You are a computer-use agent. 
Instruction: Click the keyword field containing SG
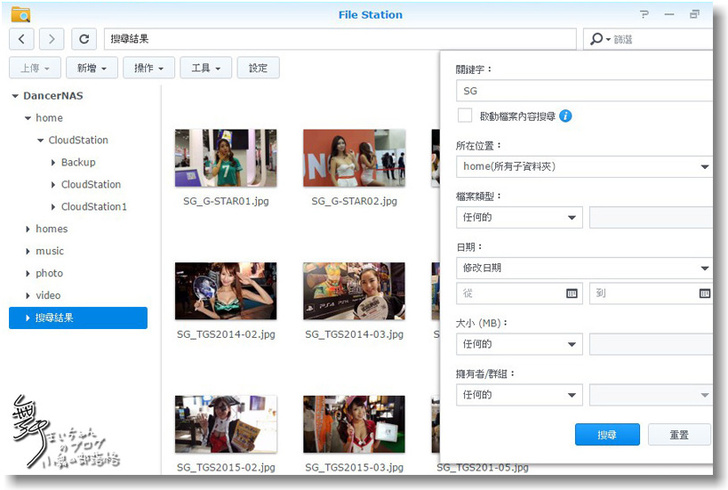coord(584,90)
